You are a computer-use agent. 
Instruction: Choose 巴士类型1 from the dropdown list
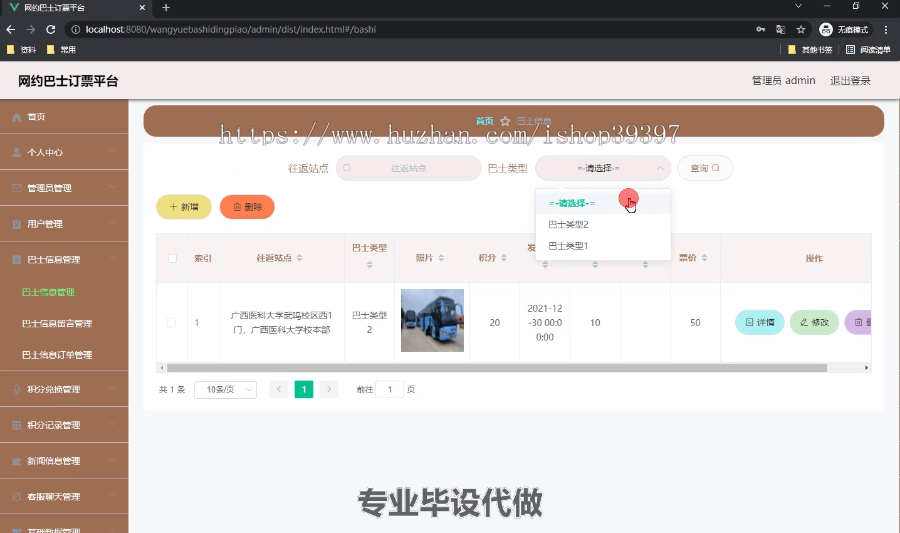click(x=603, y=246)
